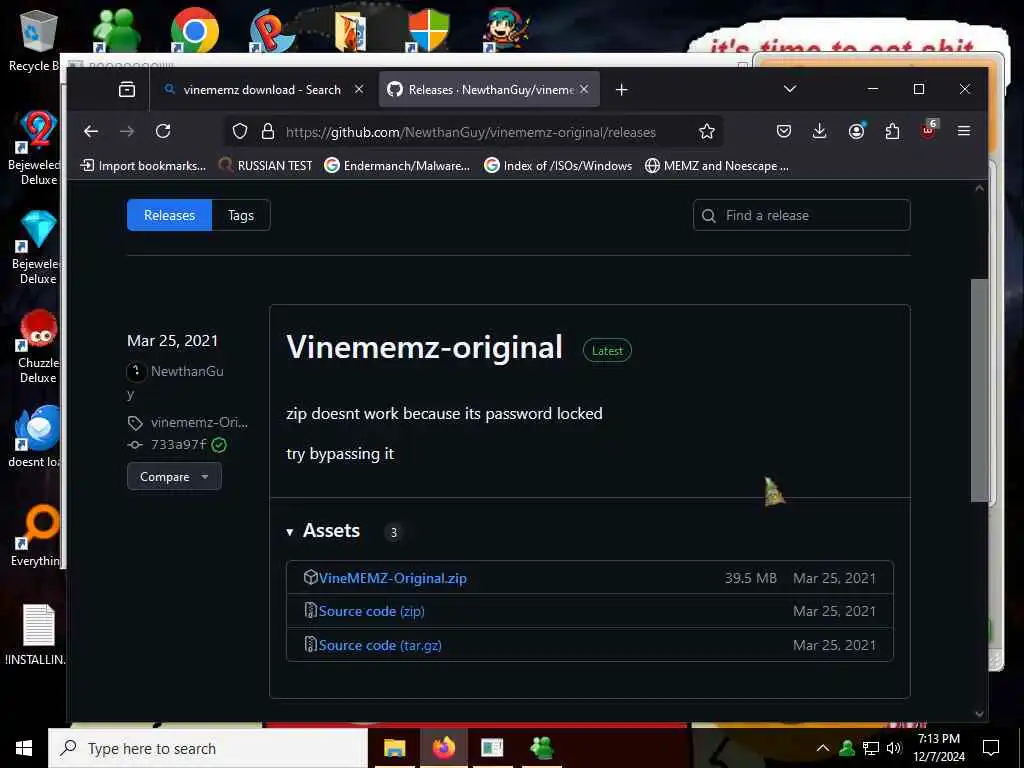The height and width of the screenshot is (768, 1024).
Task: Select the Thunderbird doesnt load shortcut
Action: click(x=37, y=436)
